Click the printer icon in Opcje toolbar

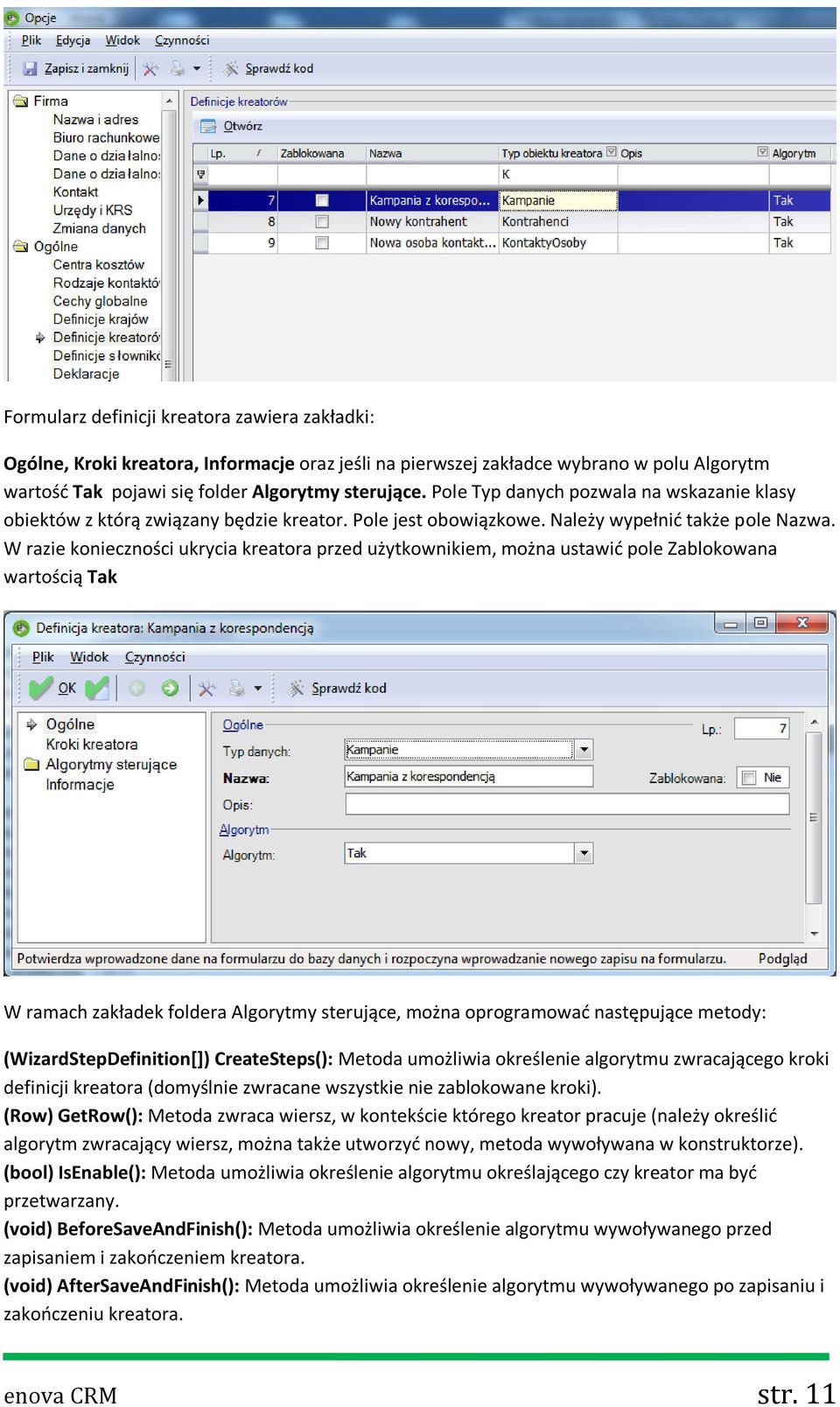click(x=178, y=68)
